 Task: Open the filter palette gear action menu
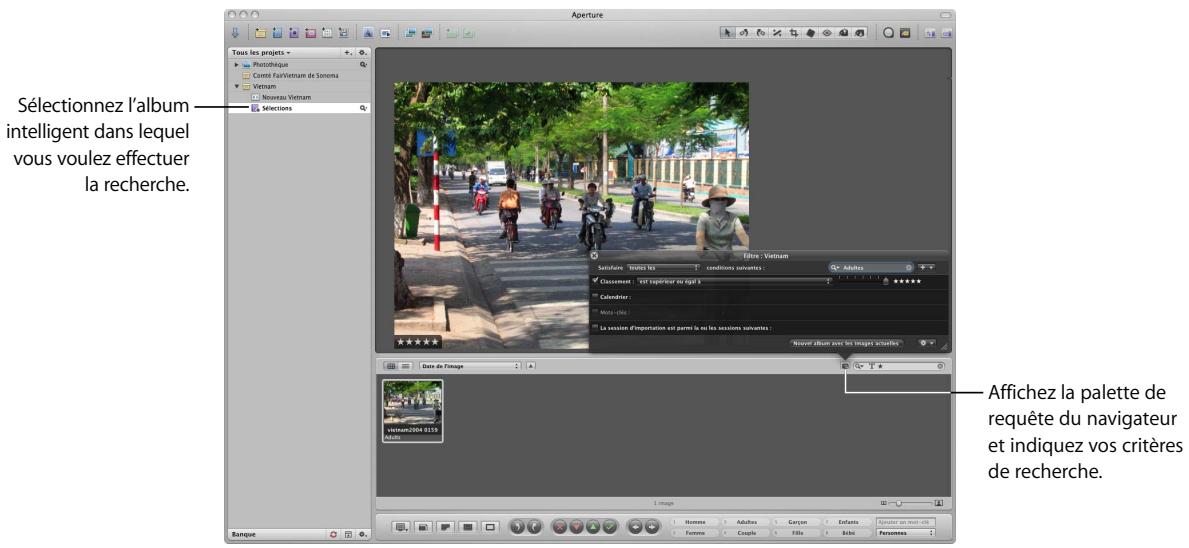[927, 343]
